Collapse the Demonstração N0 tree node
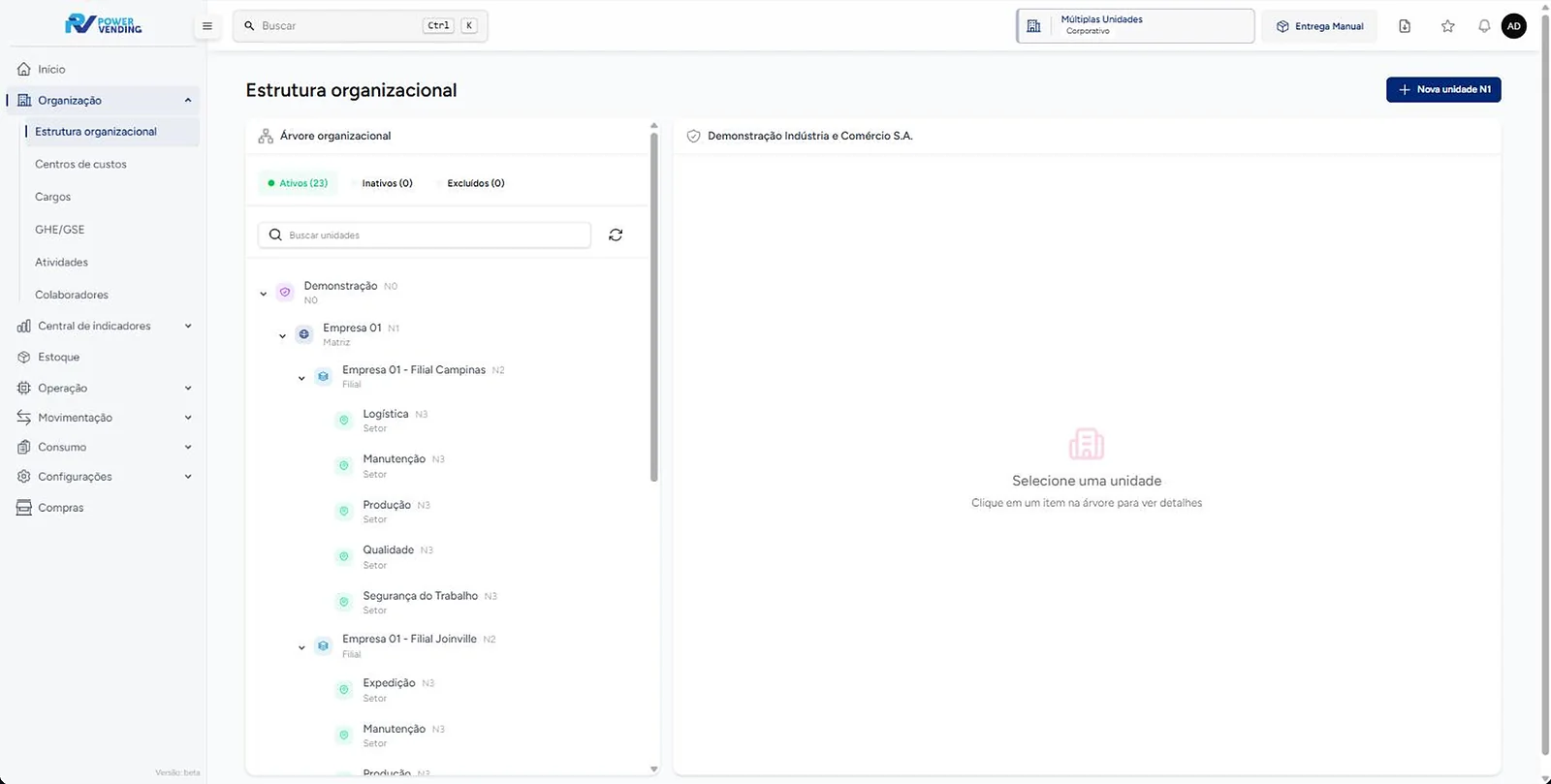1551x784 pixels. pos(264,294)
